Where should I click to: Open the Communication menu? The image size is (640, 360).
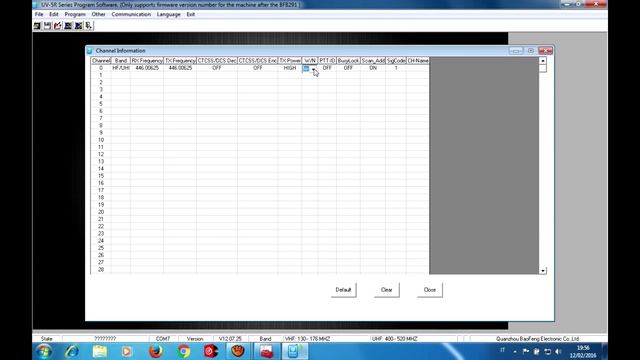(131, 14)
